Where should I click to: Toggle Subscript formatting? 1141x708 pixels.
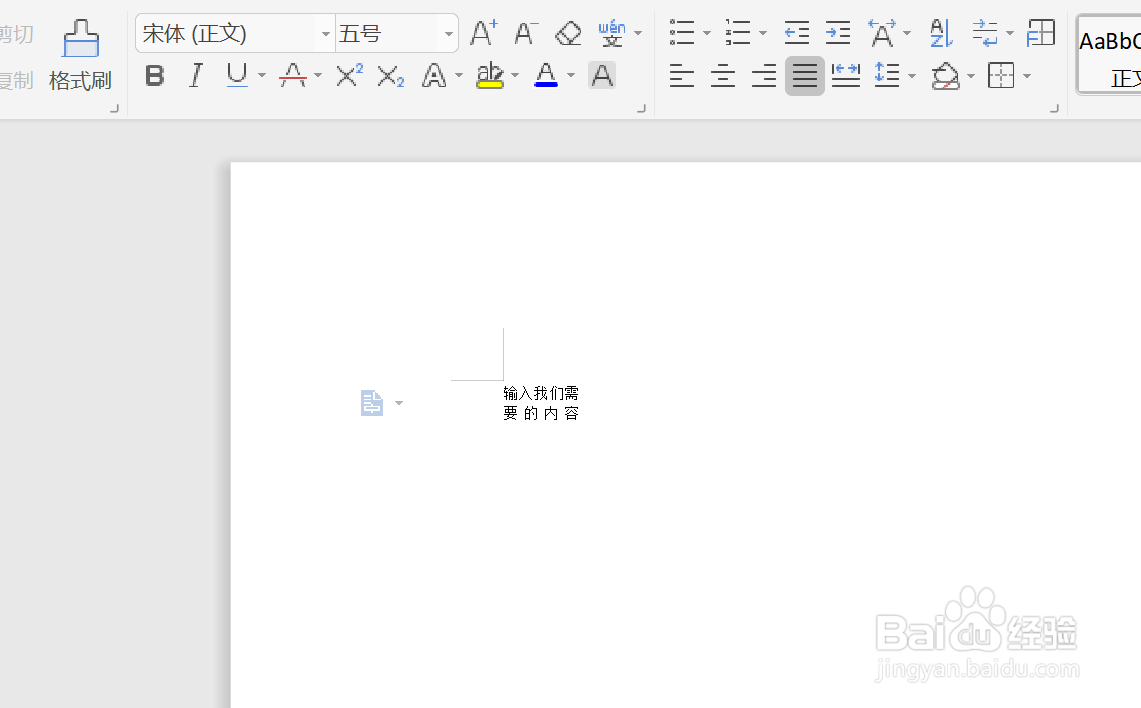[391, 76]
